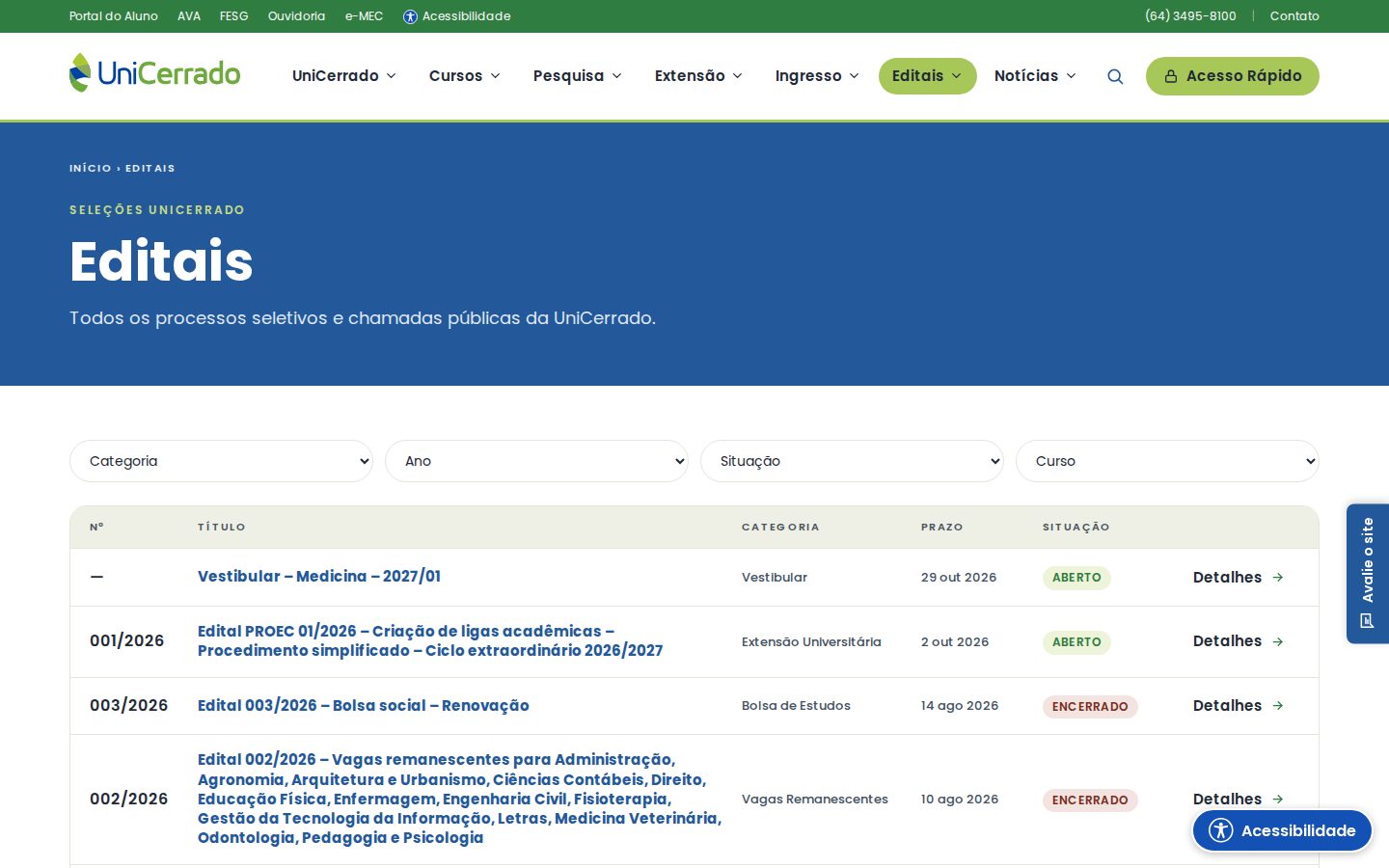Open the search magnifier icon

click(1115, 76)
